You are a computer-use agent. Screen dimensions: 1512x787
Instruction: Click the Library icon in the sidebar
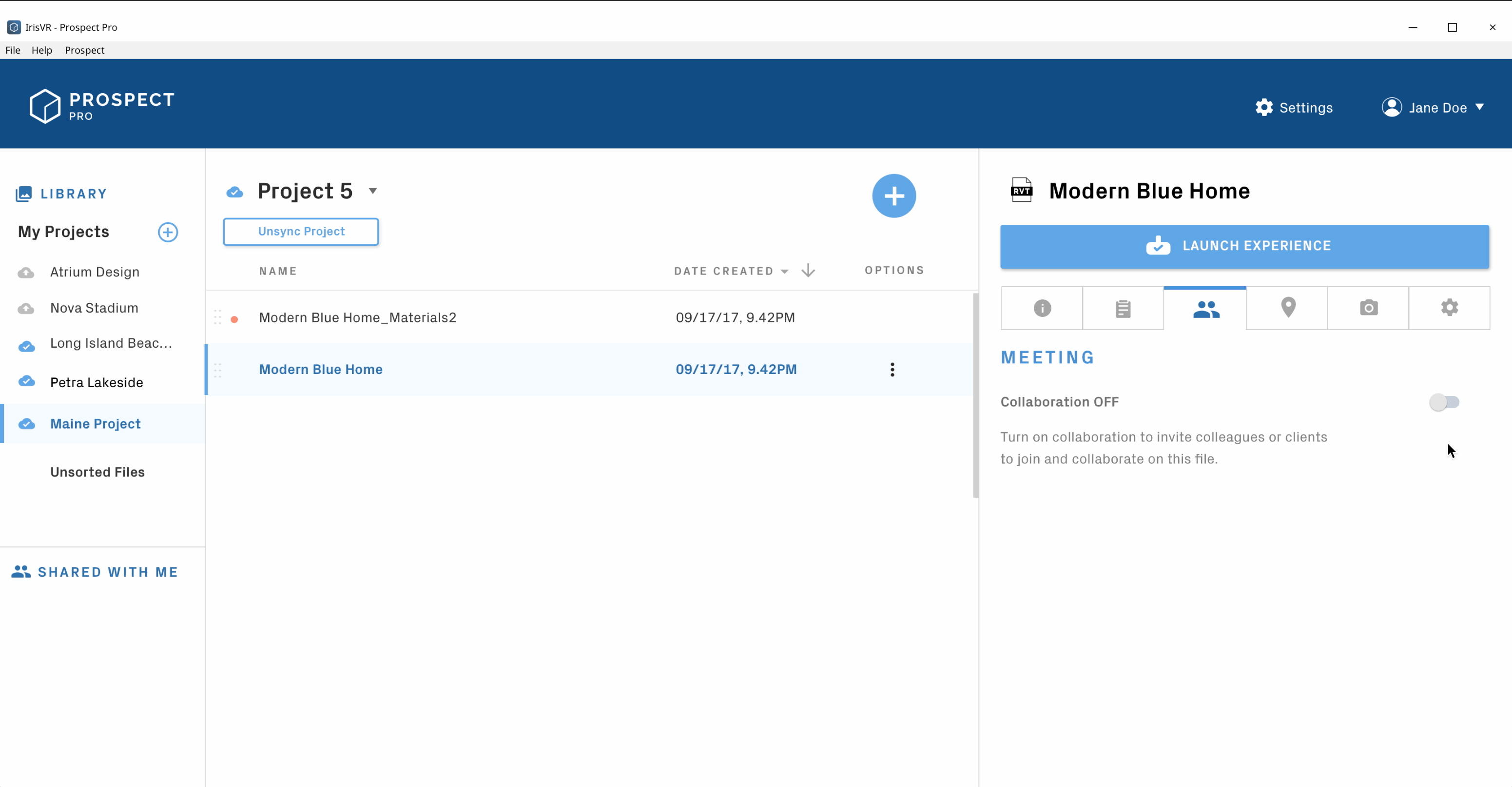pyautogui.click(x=23, y=194)
